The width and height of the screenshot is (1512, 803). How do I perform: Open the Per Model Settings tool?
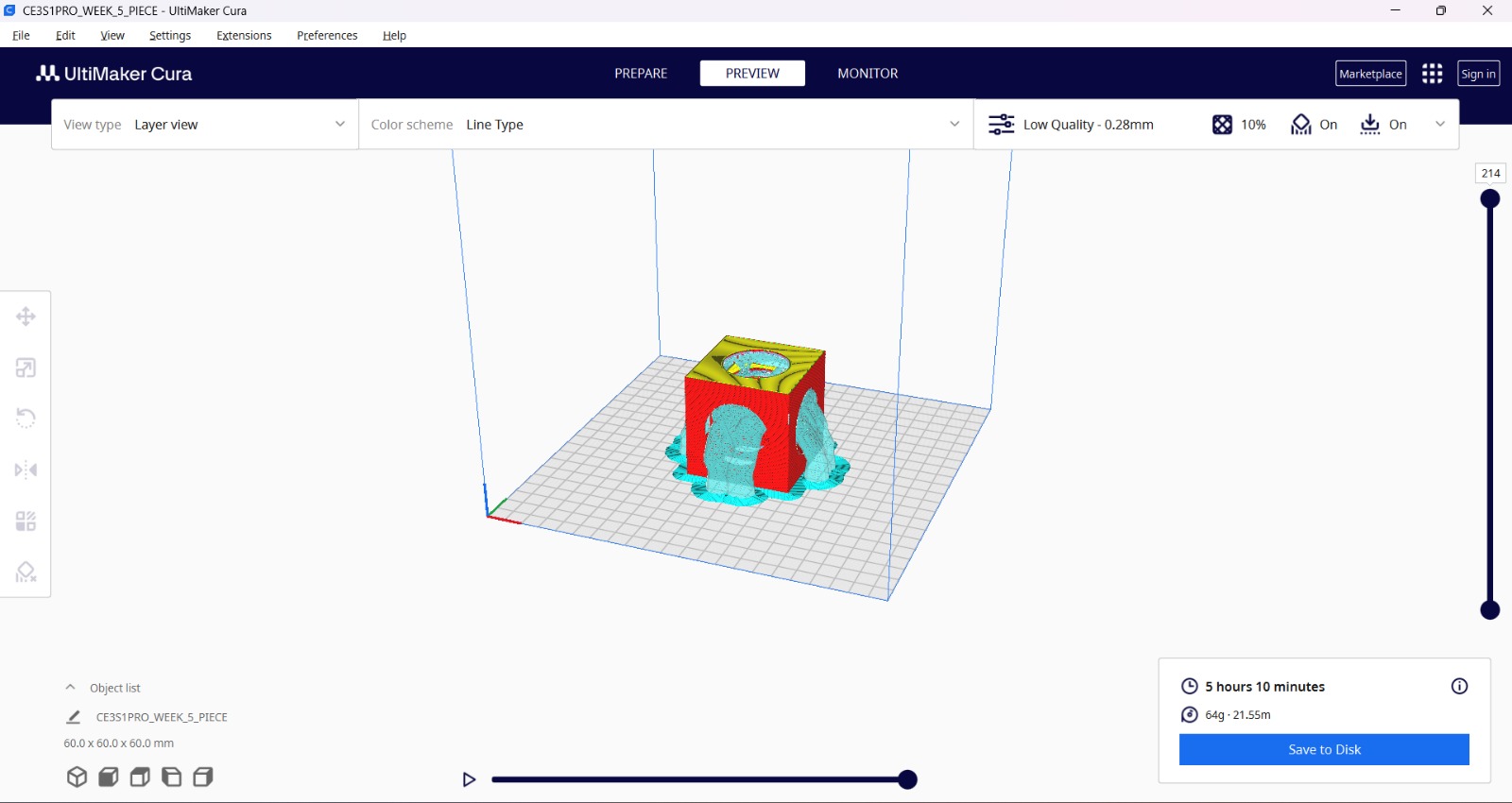click(26, 521)
